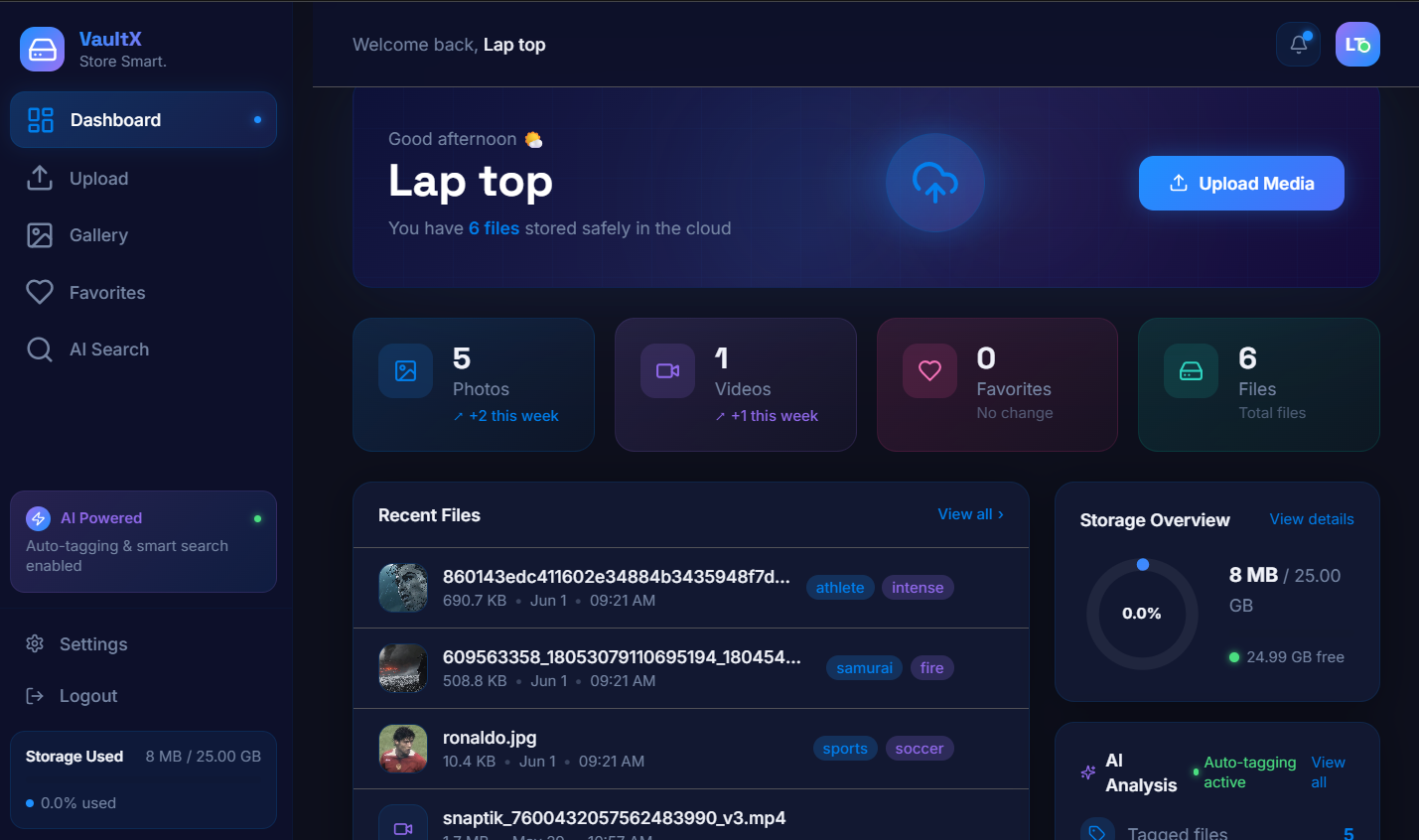1419x840 pixels.
Task: Click the Files card drive icon
Action: [x=1192, y=371]
